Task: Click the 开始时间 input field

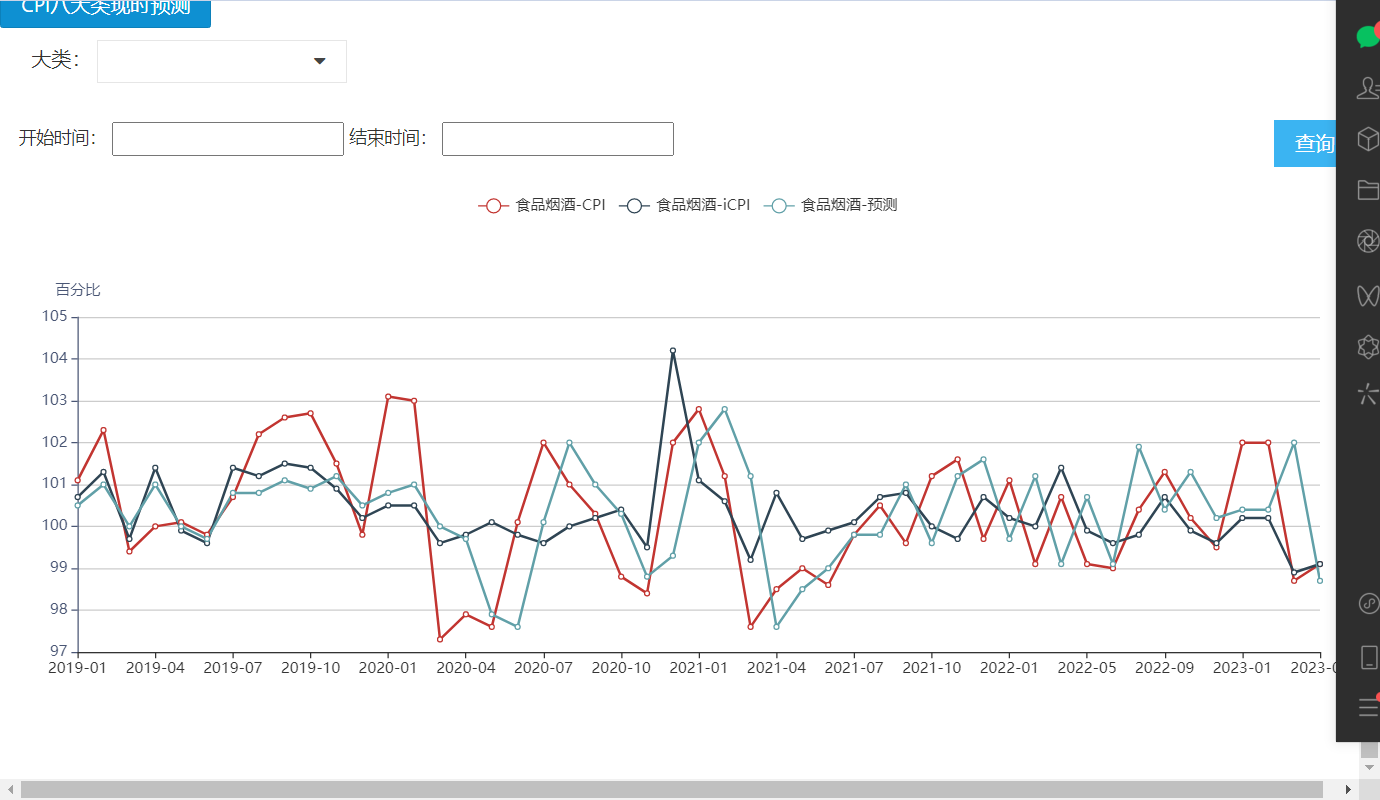Action: point(228,139)
